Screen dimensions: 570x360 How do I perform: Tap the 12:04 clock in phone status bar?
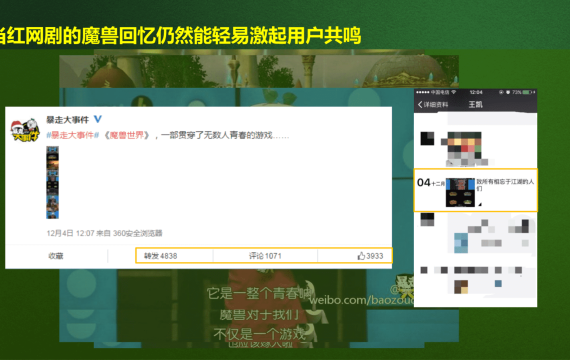click(x=476, y=92)
